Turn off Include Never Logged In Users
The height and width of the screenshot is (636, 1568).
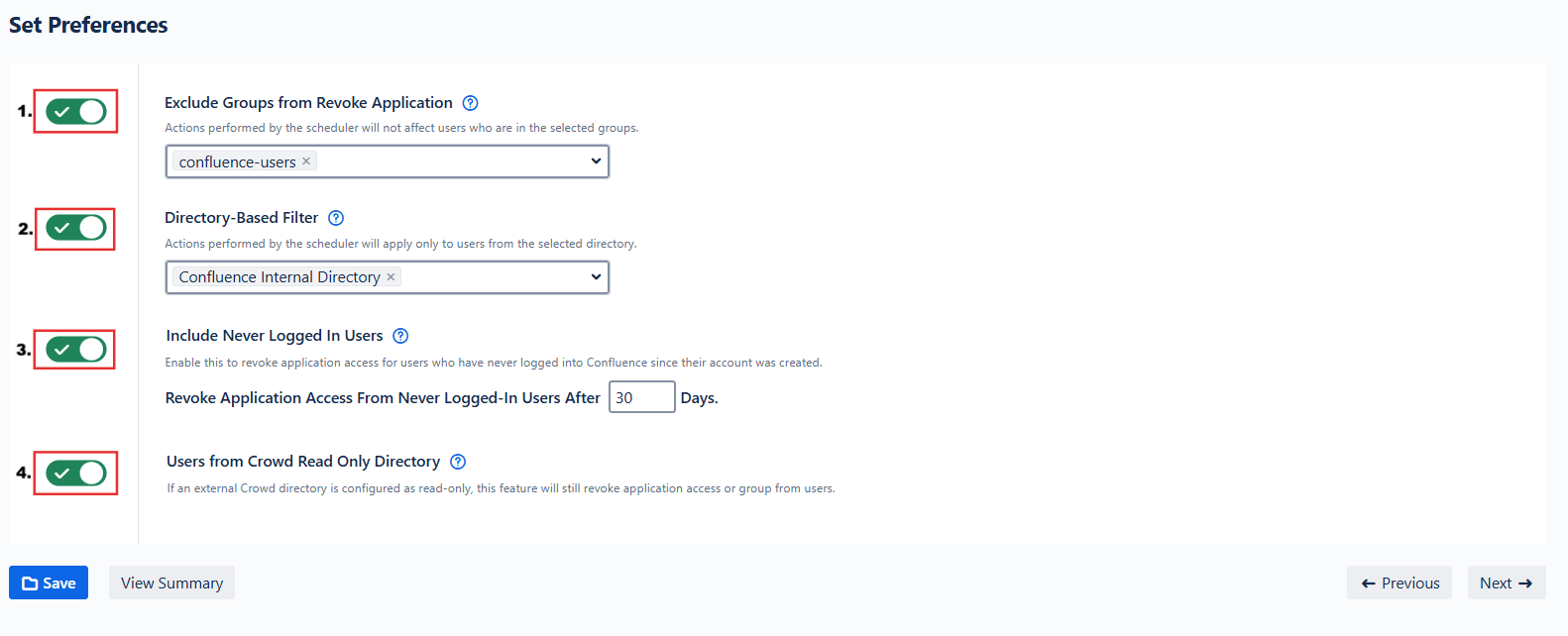[76, 350]
